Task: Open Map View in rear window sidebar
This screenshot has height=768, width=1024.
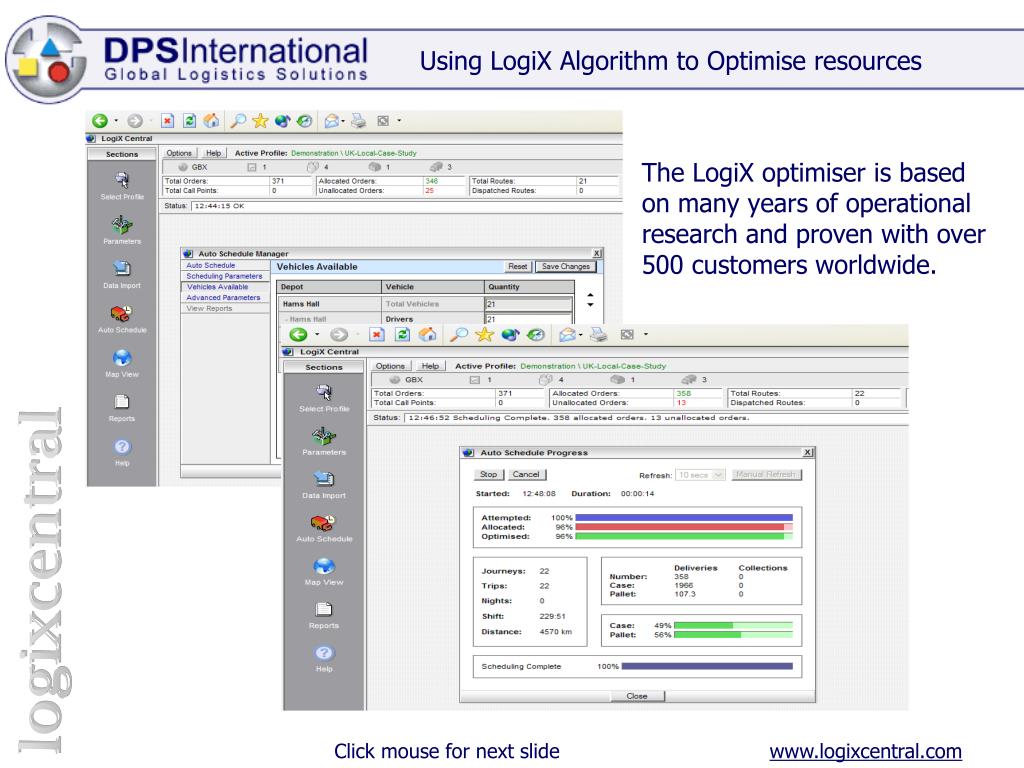Action: [122, 363]
